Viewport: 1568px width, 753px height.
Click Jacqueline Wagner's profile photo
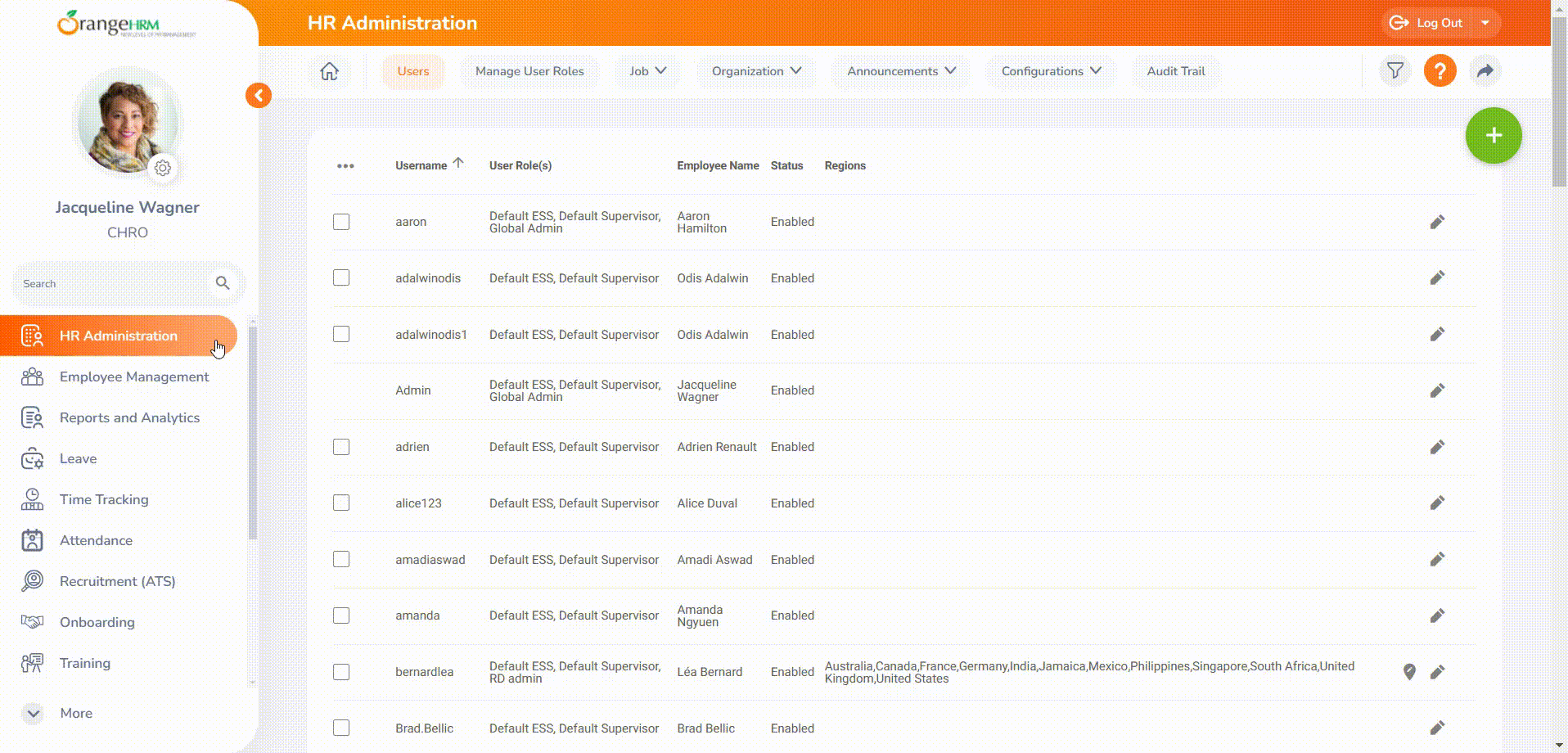(127, 123)
